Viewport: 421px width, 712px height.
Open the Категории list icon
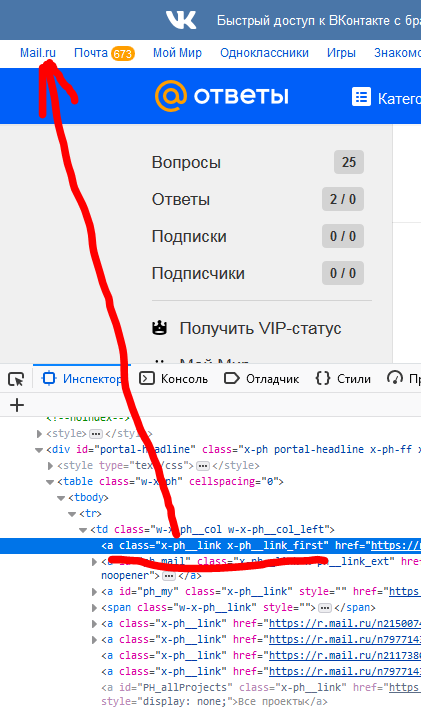click(x=361, y=97)
